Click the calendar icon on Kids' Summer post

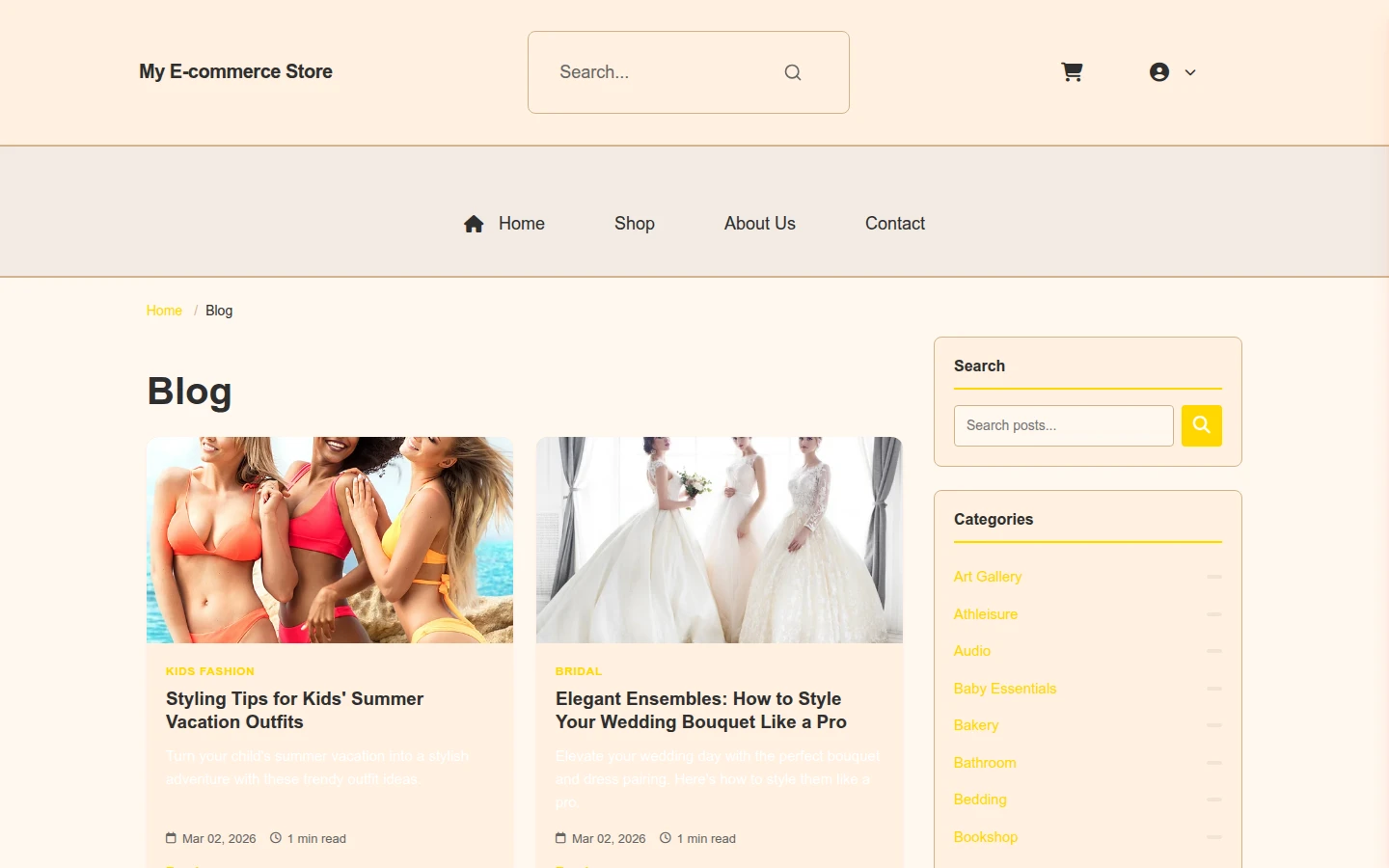[x=171, y=838]
